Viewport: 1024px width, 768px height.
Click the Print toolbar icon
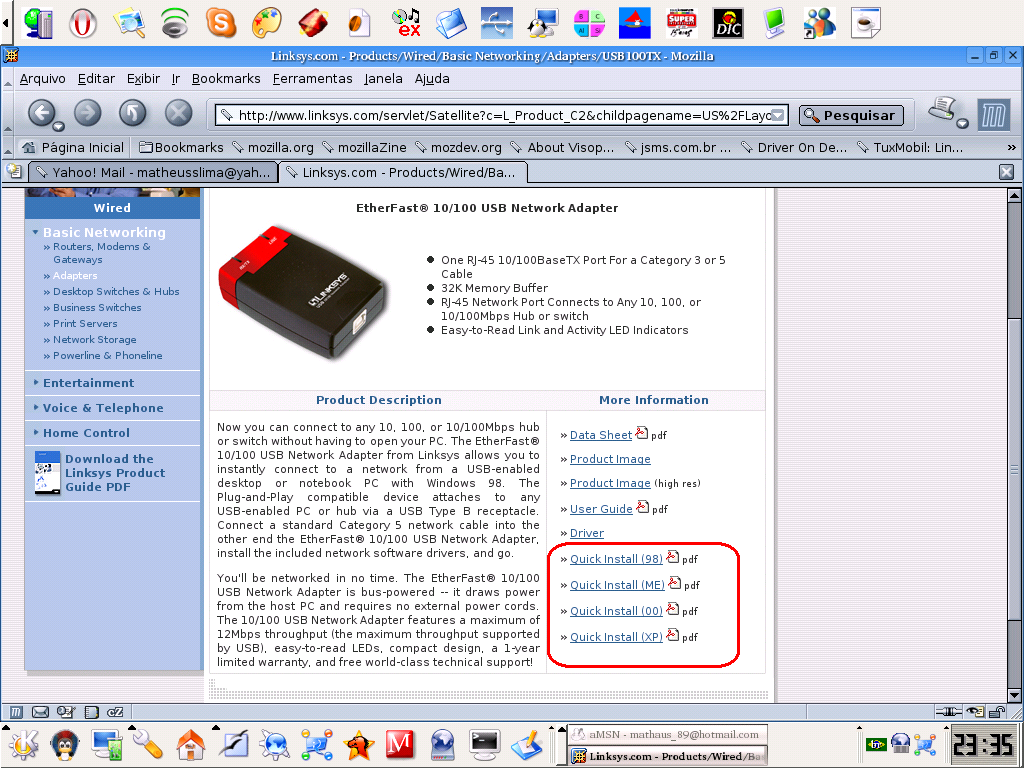[x=942, y=109]
